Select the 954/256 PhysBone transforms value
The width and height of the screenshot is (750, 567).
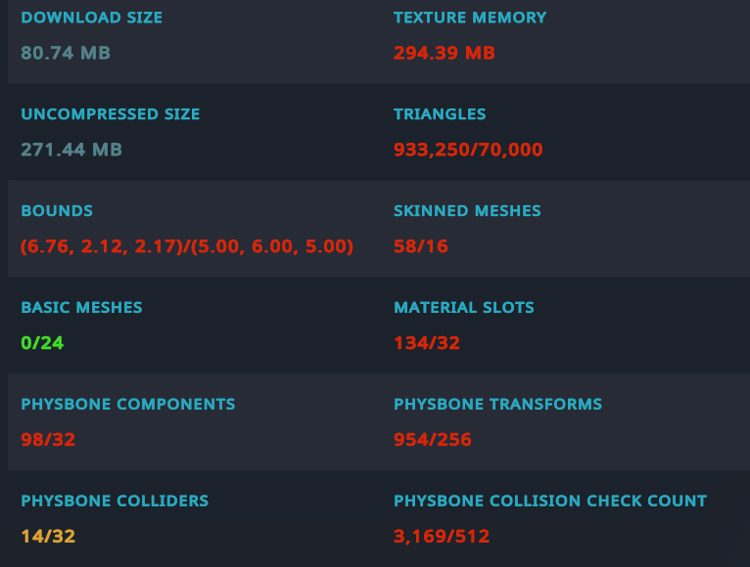tap(432, 440)
